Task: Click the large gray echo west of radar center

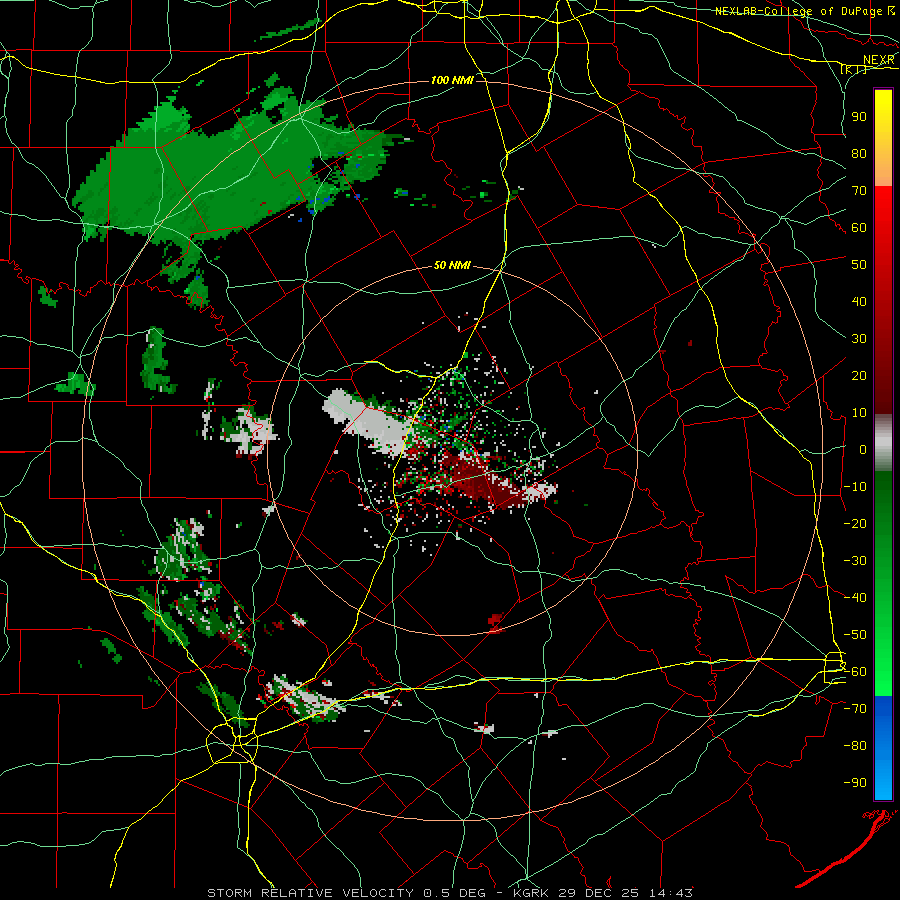Action: click(370, 422)
